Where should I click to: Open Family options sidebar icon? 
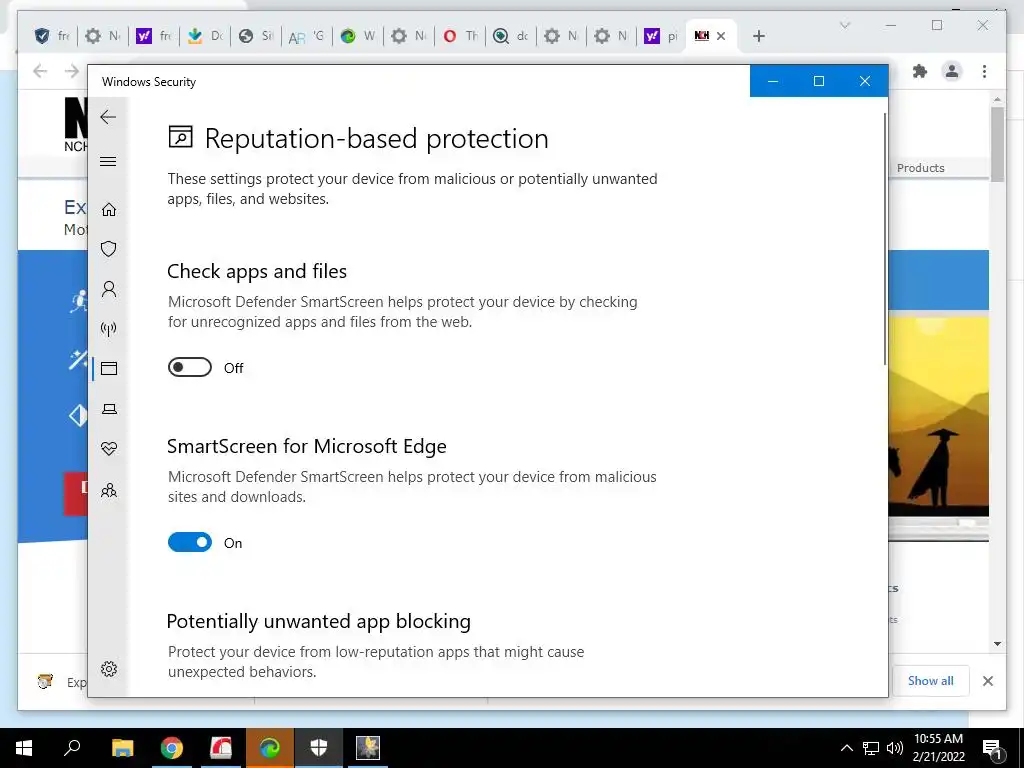point(109,490)
